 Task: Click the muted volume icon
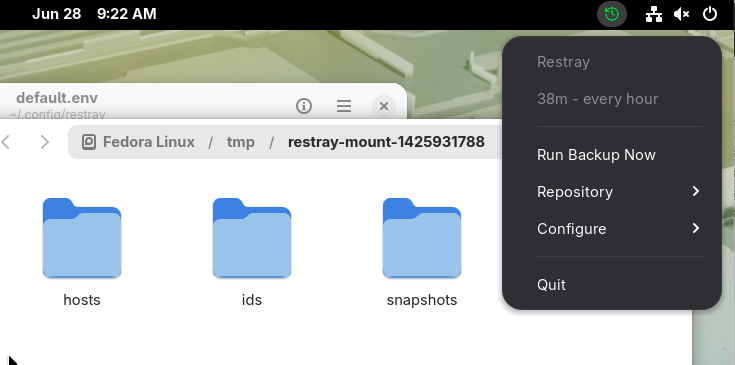click(x=681, y=14)
